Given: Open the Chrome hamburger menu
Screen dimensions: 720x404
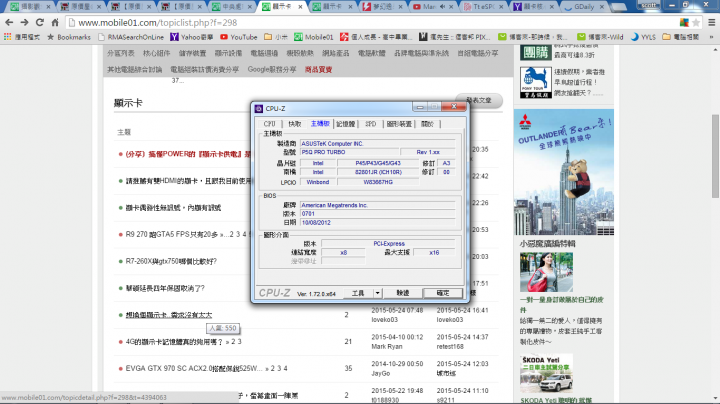Looking at the screenshot, I should [x=711, y=22].
